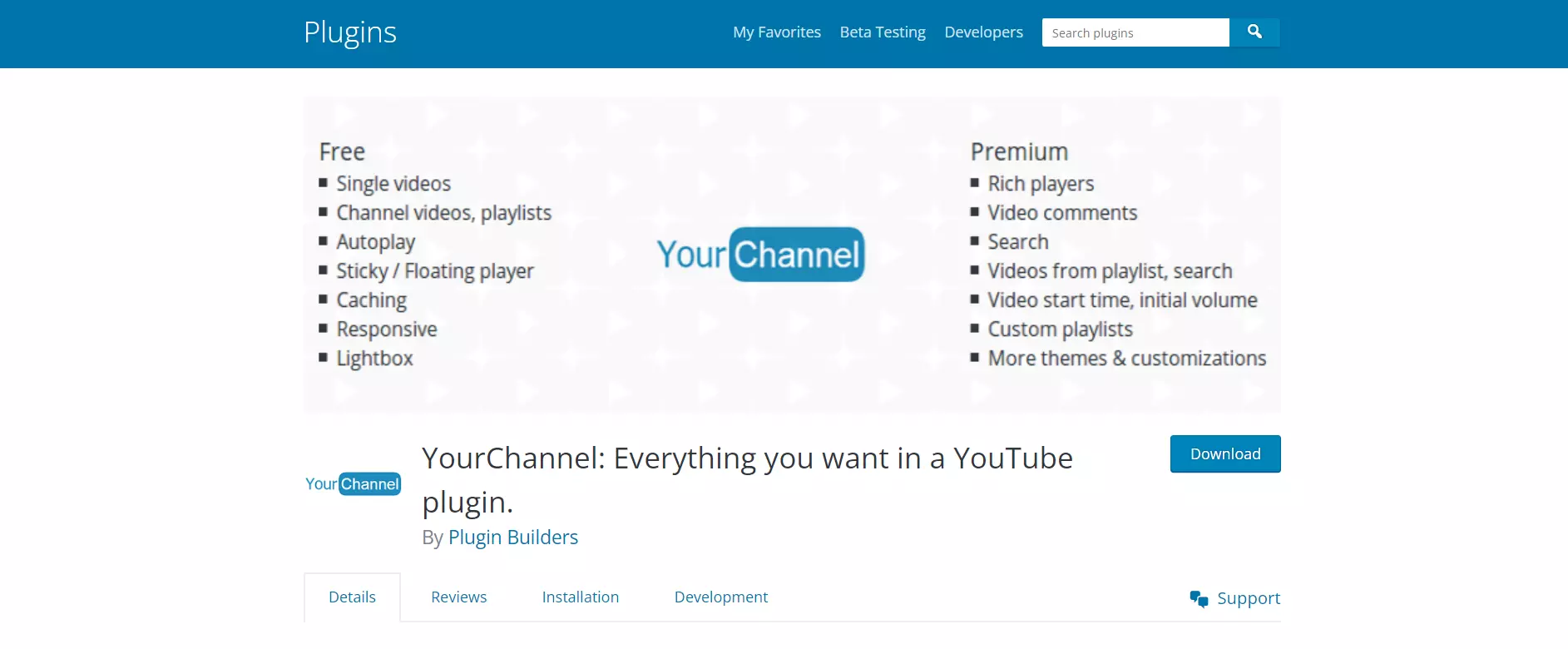Click the Download button
This screenshot has width=1568, height=649.
click(x=1225, y=454)
